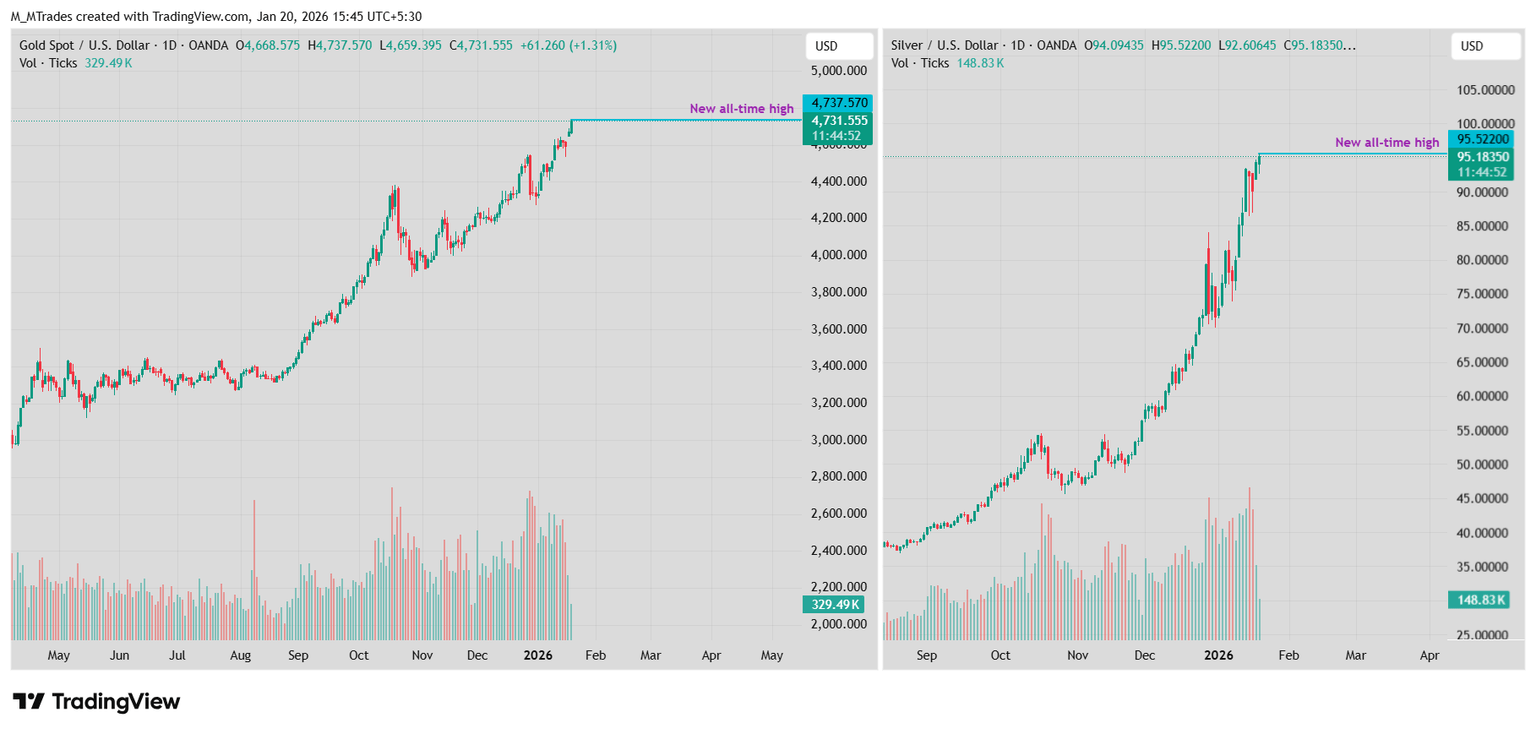Click the 329.49K gold volume tag
This screenshot has height=733, width=1536.
tap(835, 604)
